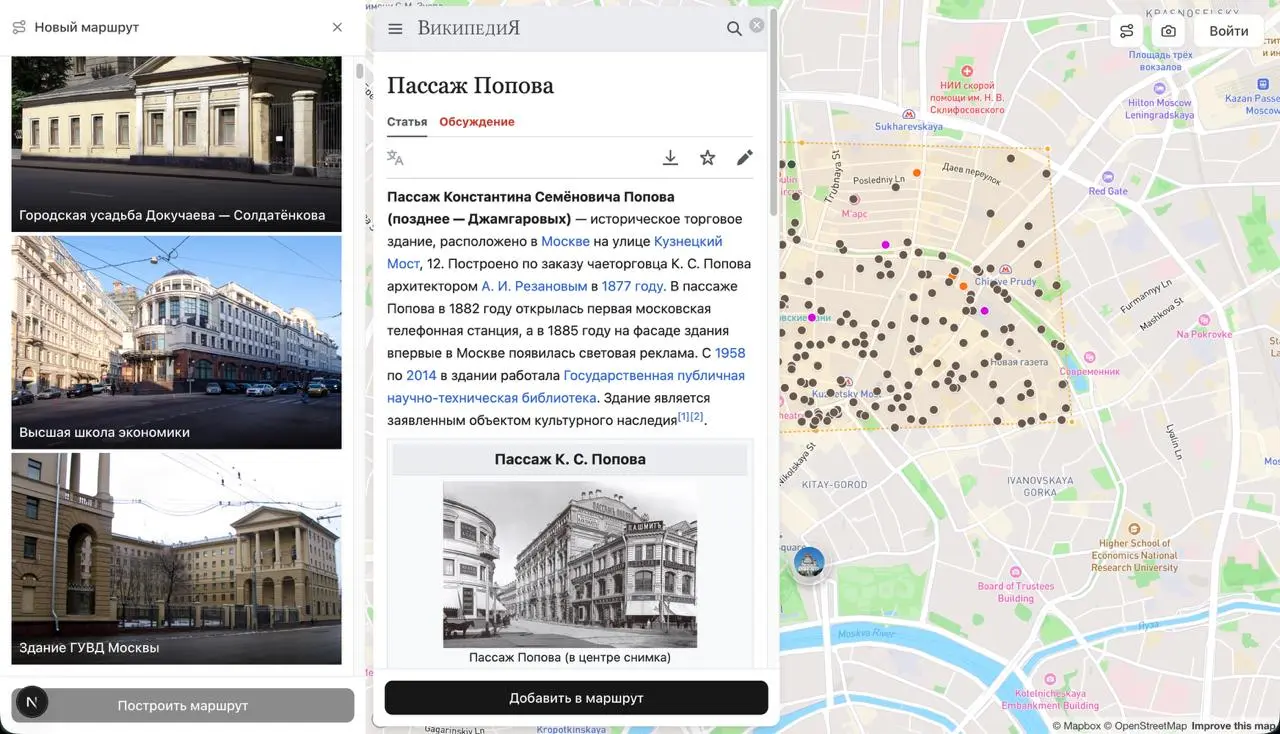Image resolution: width=1280 pixels, height=734 pixels.
Task: Click Higher School of Economics university icon
Action: (1134, 529)
